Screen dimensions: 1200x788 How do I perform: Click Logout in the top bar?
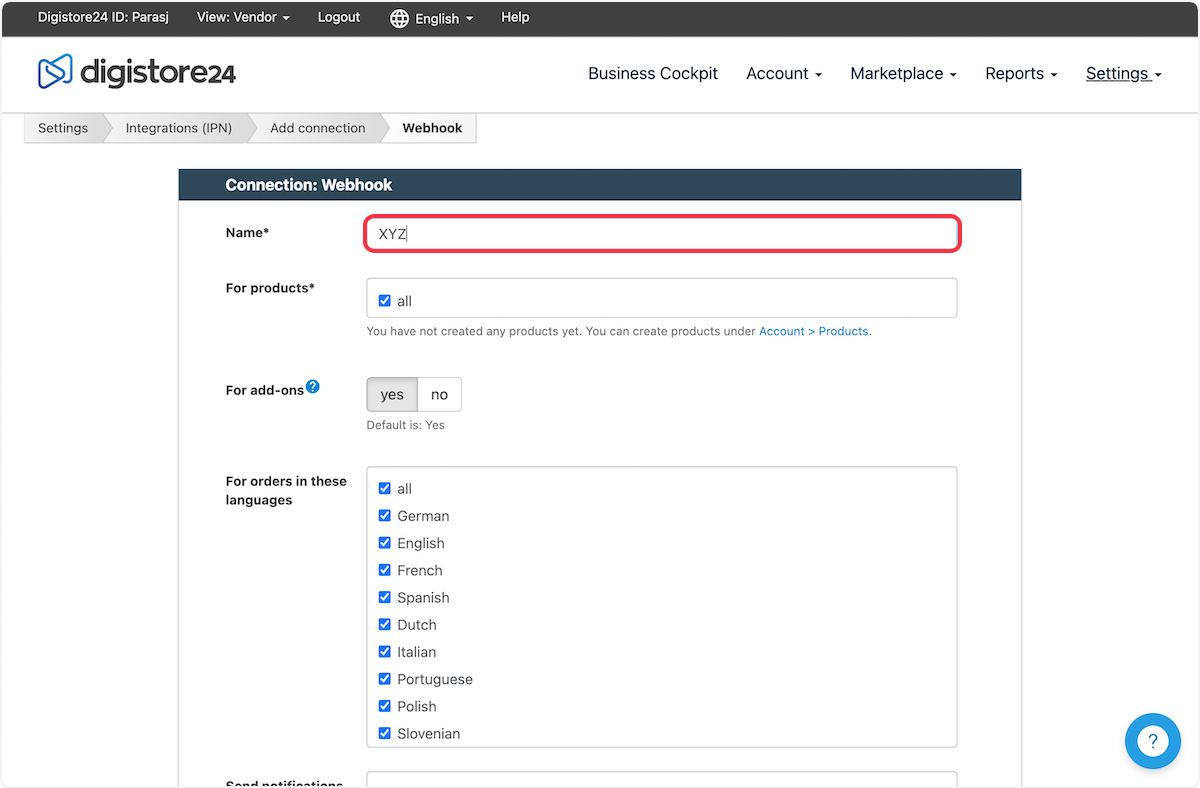[339, 18]
